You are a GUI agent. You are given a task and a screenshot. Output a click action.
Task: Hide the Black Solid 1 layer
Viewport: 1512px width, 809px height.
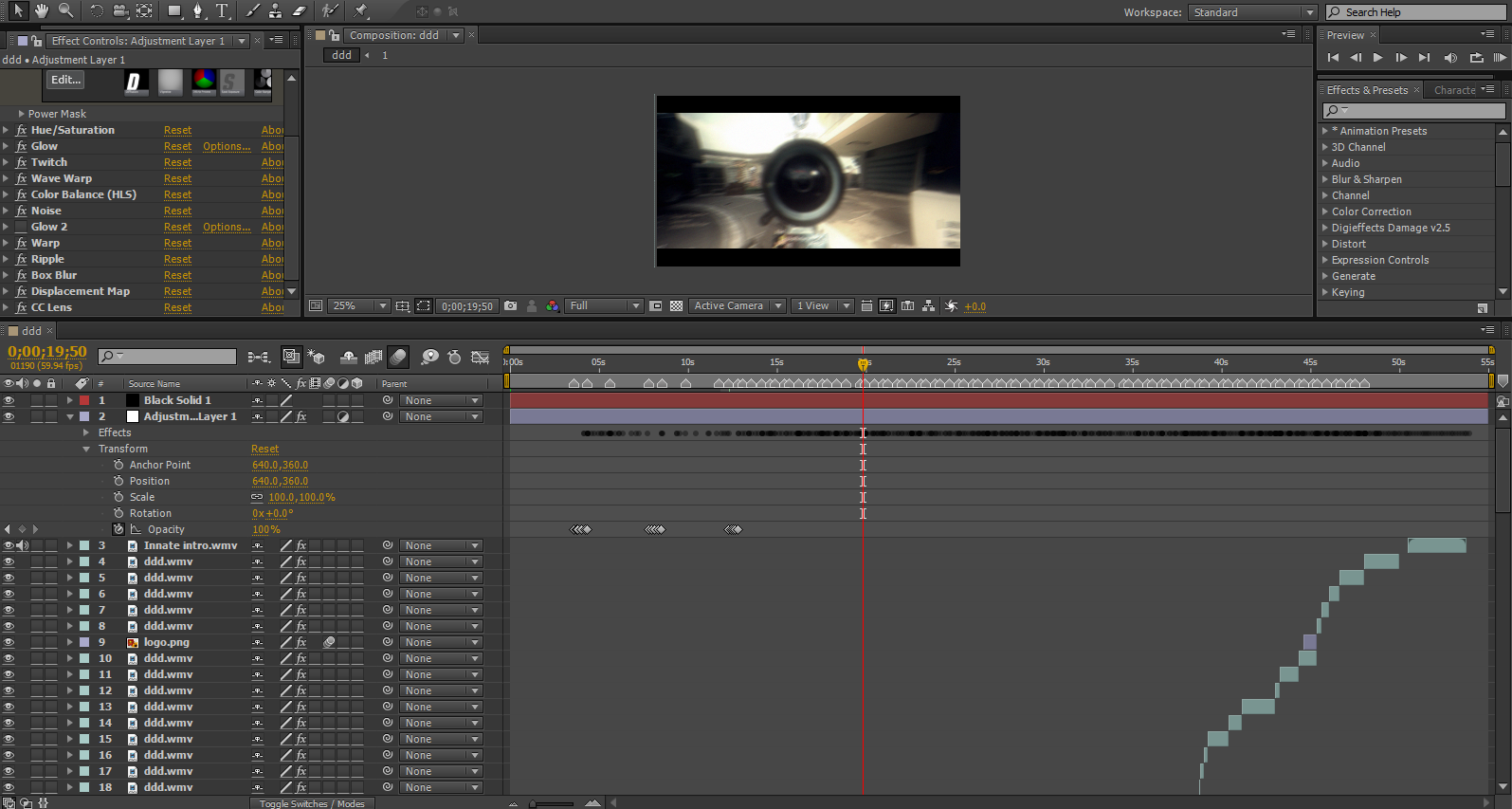coord(9,400)
